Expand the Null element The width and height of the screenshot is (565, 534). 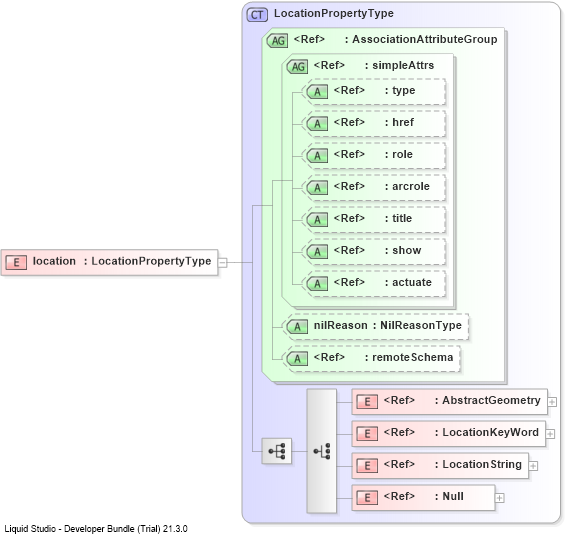tap(499, 498)
